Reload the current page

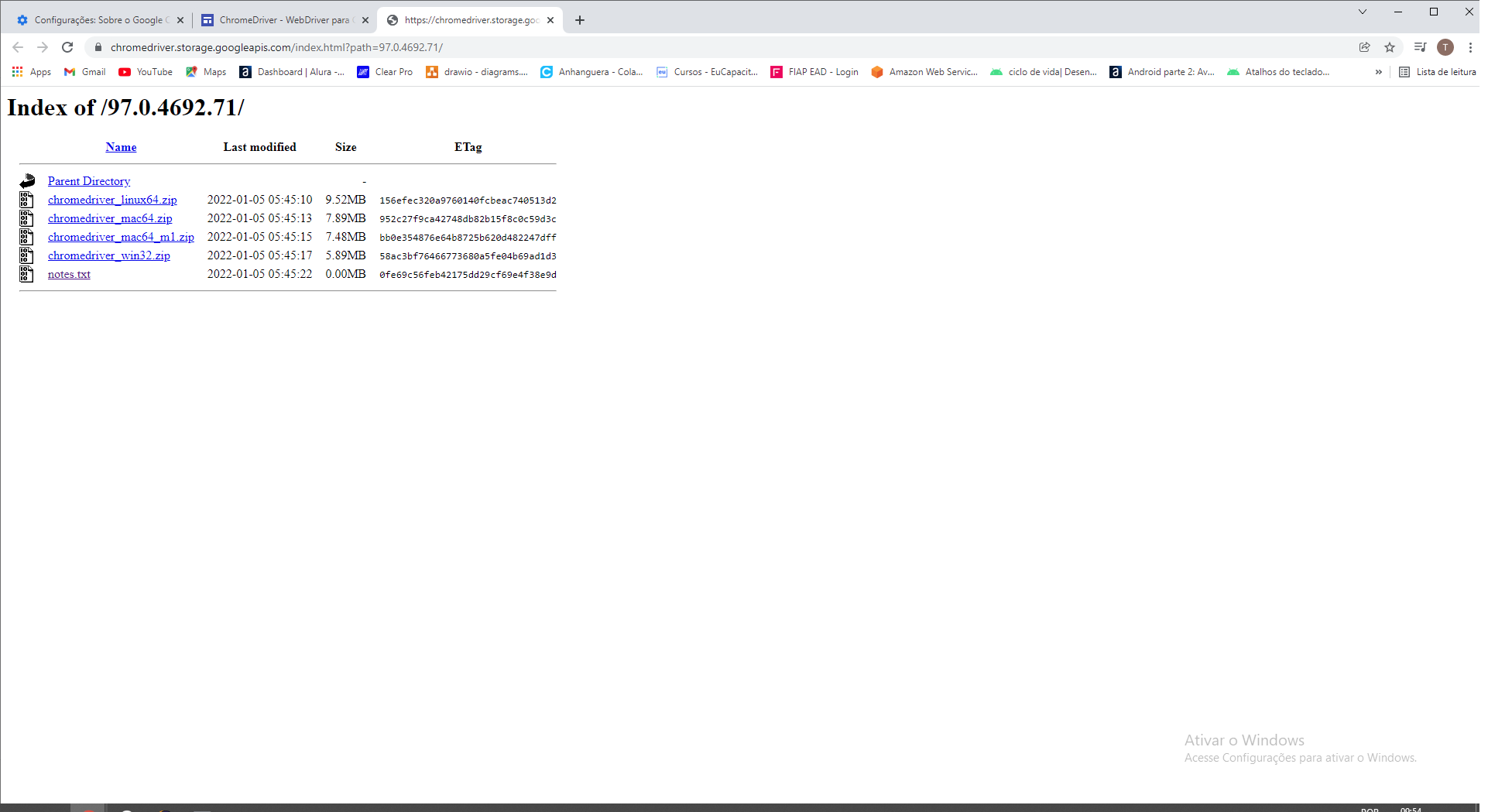pyautogui.click(x=67, y=47)
